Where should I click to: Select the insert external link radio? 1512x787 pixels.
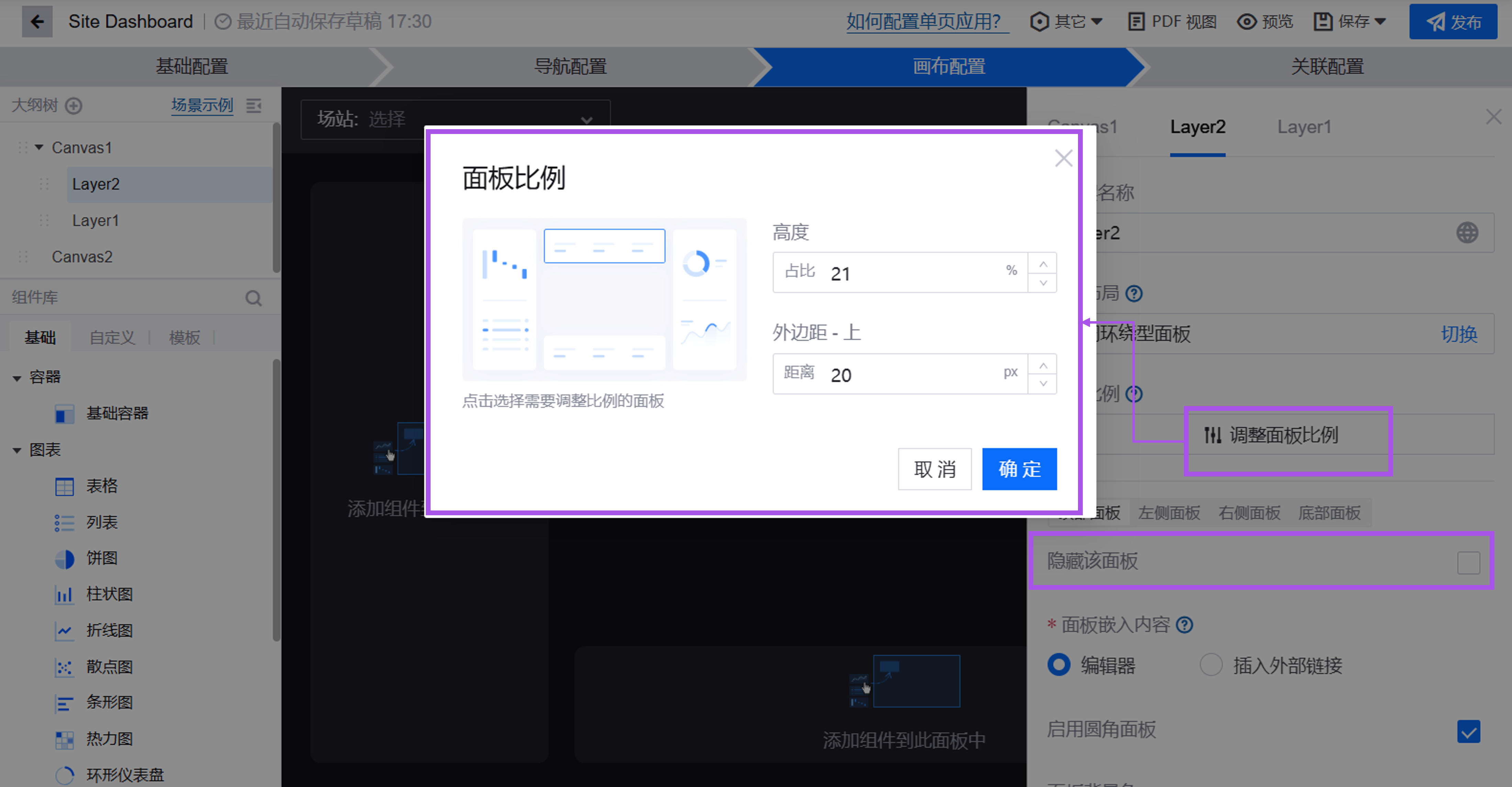(x=1211, y=665)
